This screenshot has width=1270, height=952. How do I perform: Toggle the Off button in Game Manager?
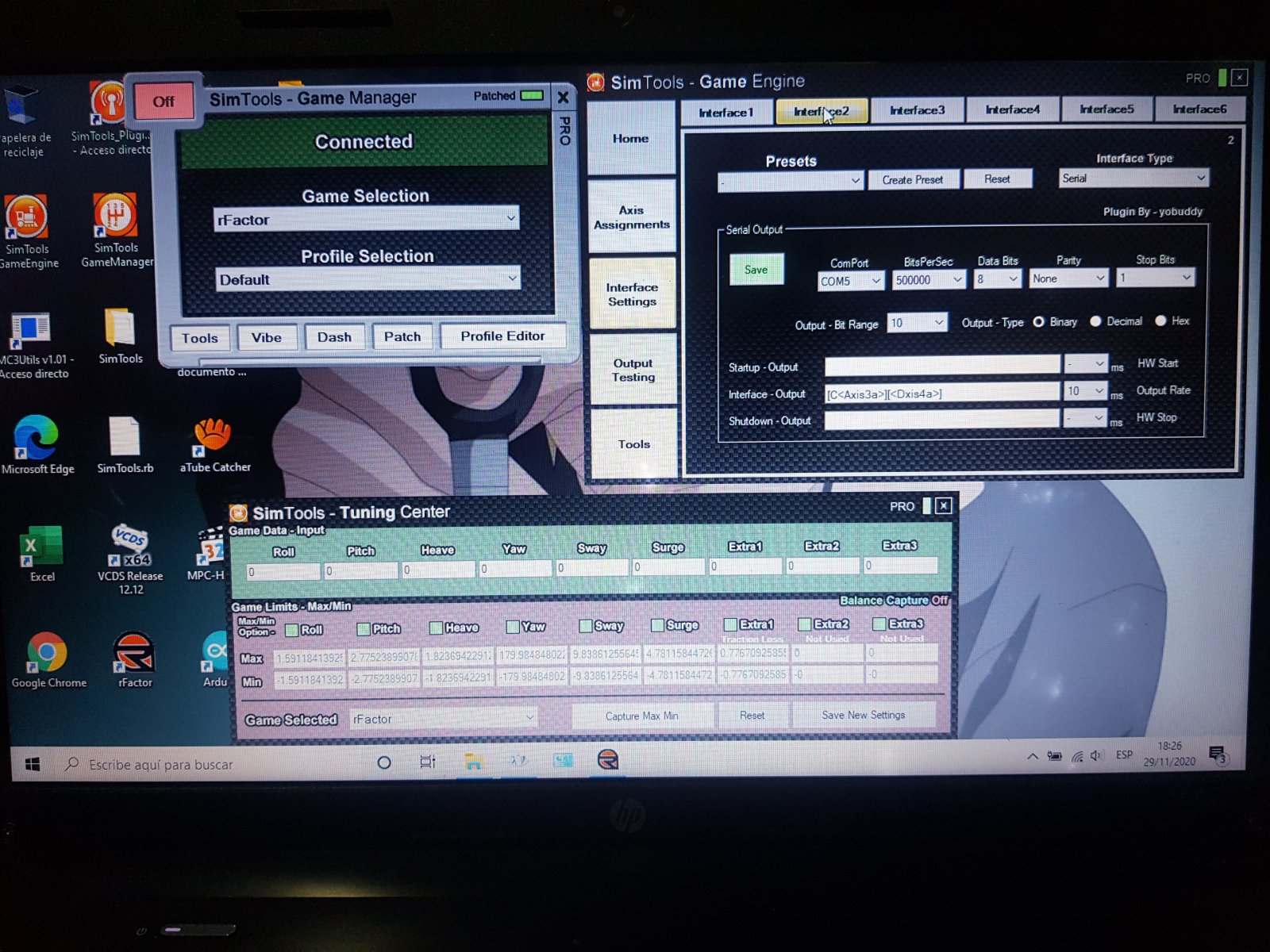coord(164,102)
